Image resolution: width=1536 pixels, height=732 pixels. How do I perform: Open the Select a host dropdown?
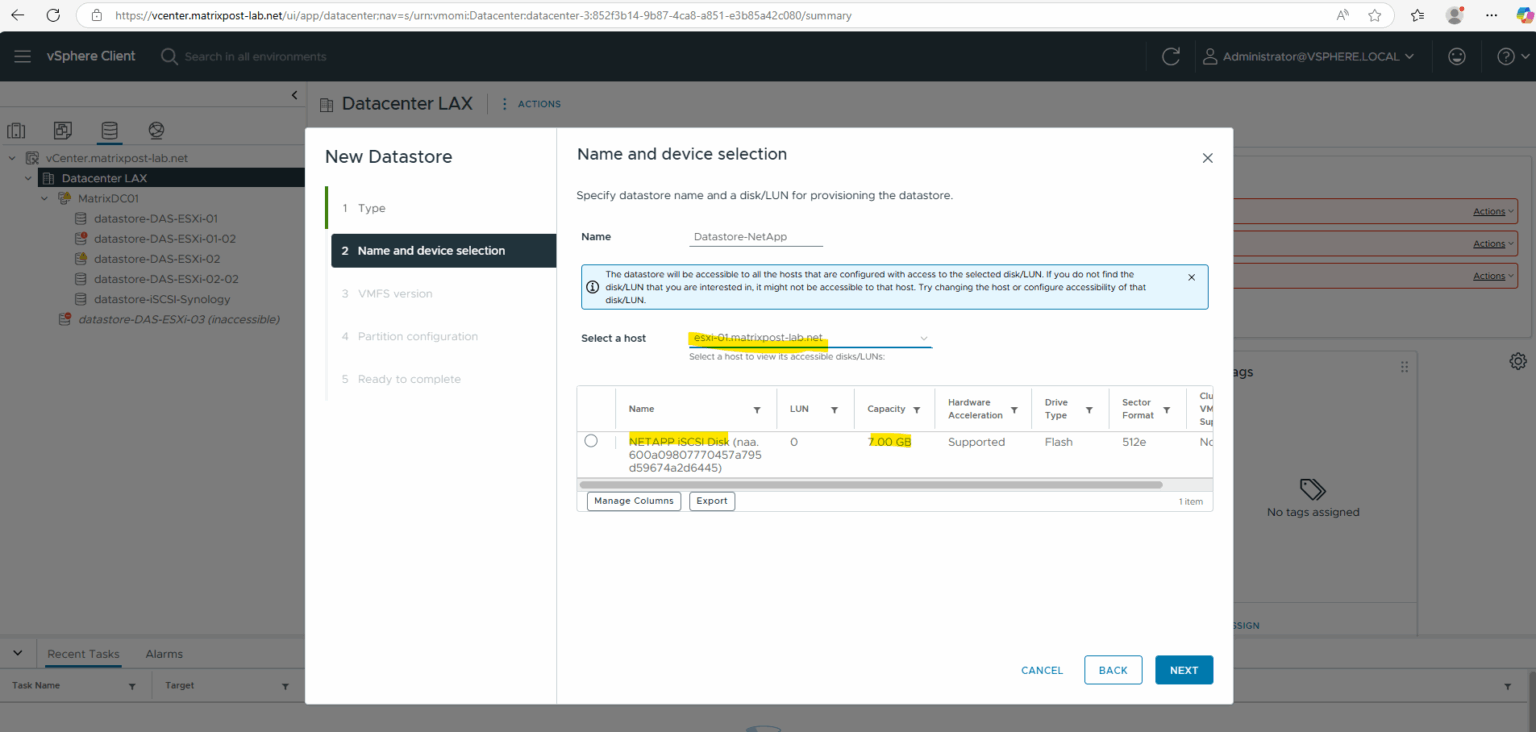click(923, 338)
